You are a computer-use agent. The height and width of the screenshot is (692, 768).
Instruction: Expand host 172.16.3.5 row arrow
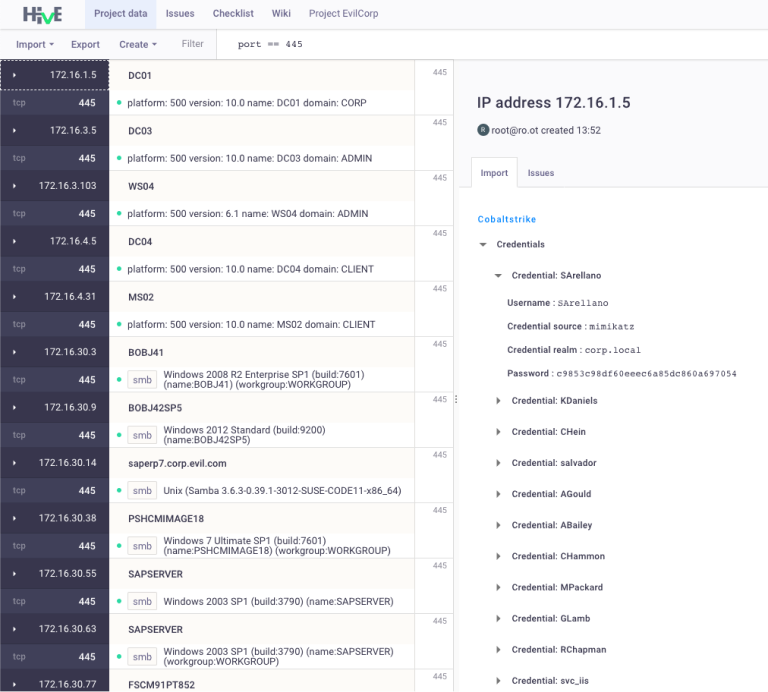point(14,130)
